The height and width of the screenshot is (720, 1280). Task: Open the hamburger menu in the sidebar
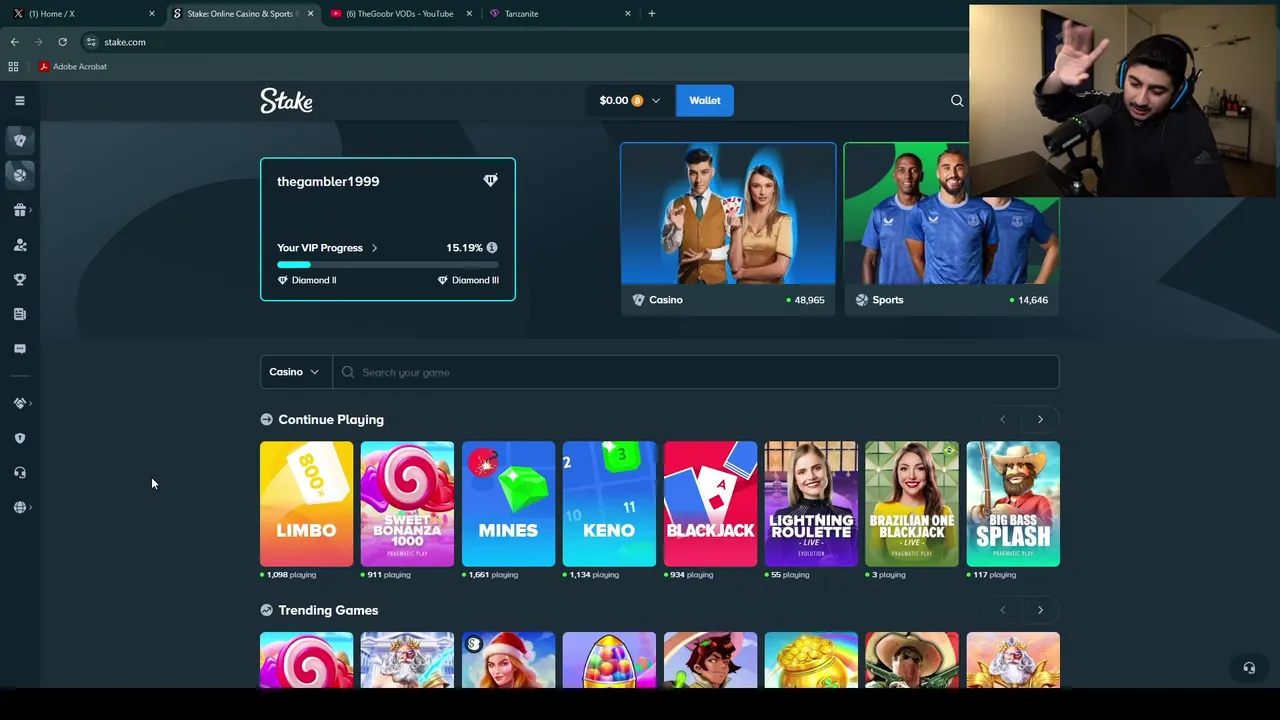point(19,100)
